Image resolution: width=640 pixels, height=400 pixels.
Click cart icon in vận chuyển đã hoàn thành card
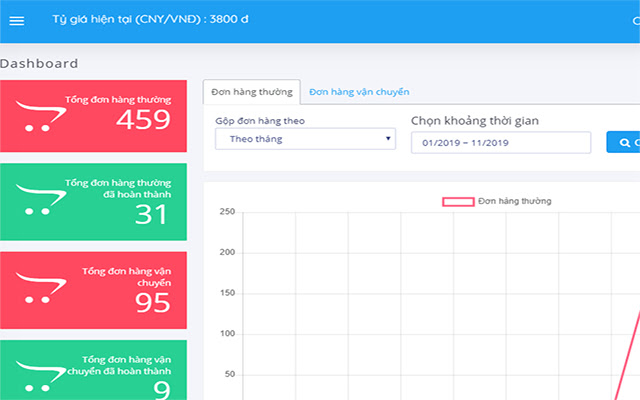point(39,376)
